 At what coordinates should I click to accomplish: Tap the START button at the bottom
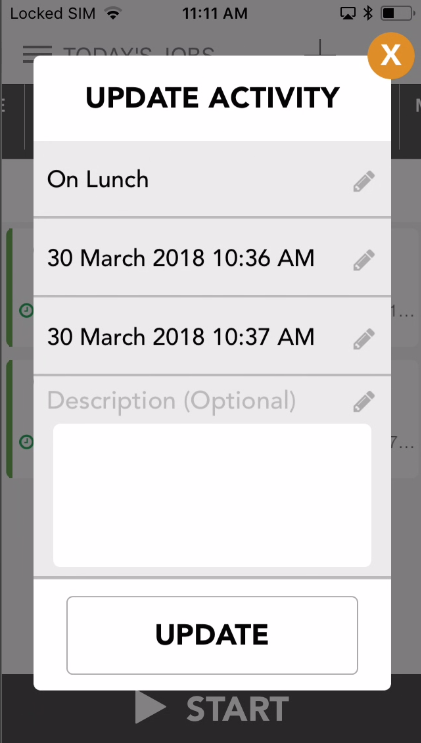(212, 708)
